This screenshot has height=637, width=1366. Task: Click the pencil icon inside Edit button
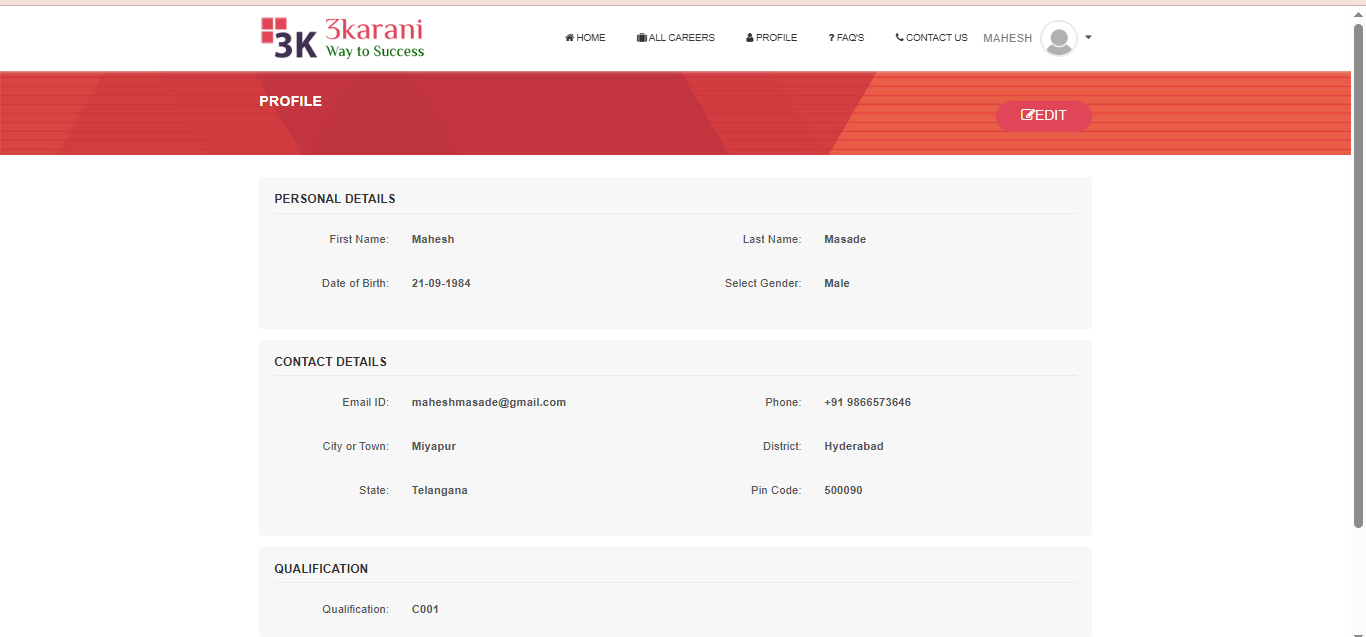[1027, 116]
